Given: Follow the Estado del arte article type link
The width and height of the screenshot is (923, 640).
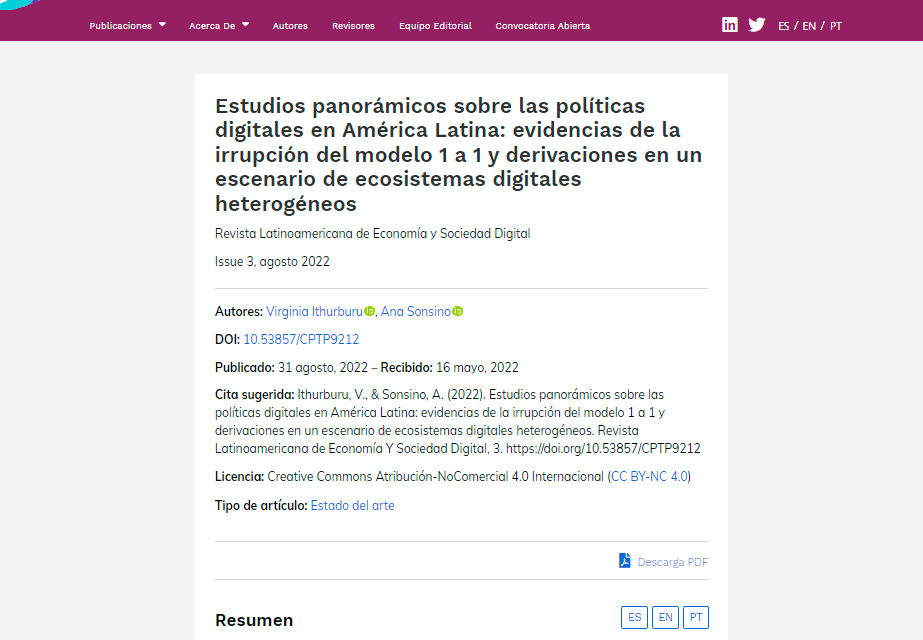Looking at the screenshot, I should tap(352, 506).
